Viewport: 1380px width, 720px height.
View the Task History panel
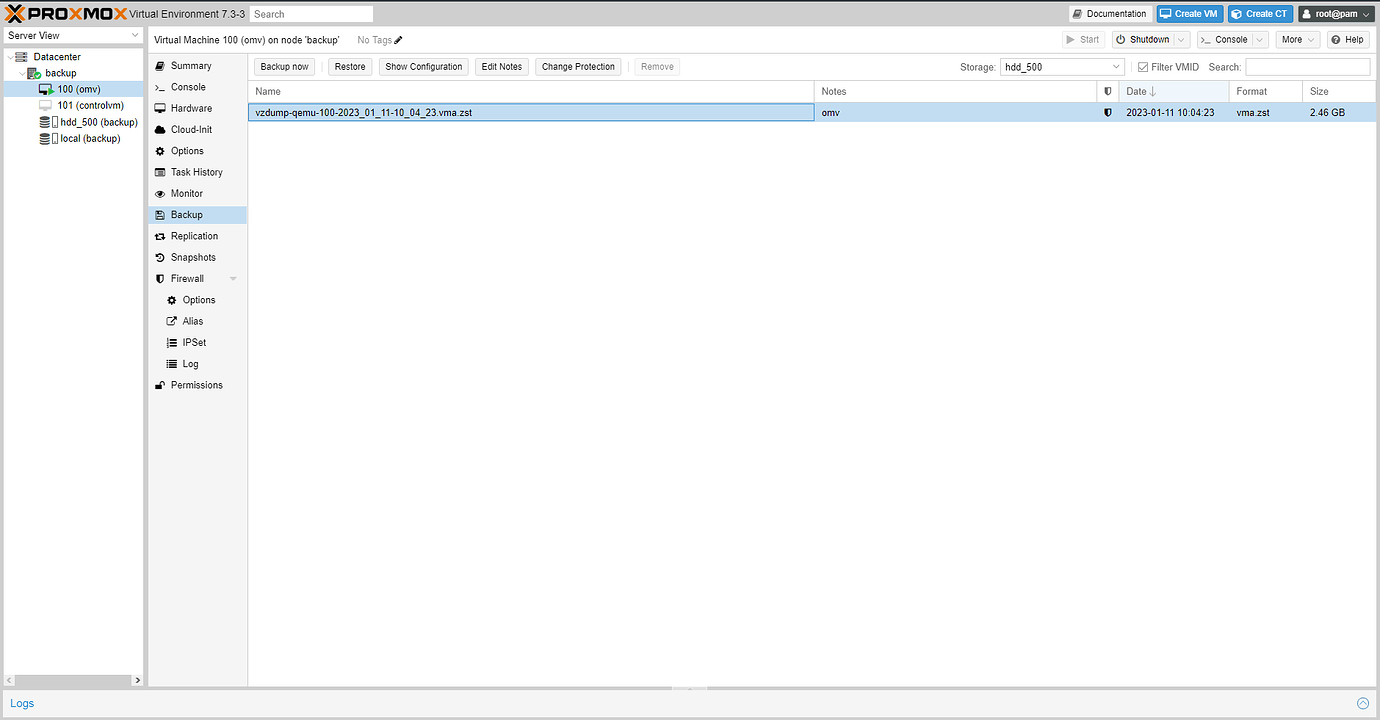pos(194,171)
